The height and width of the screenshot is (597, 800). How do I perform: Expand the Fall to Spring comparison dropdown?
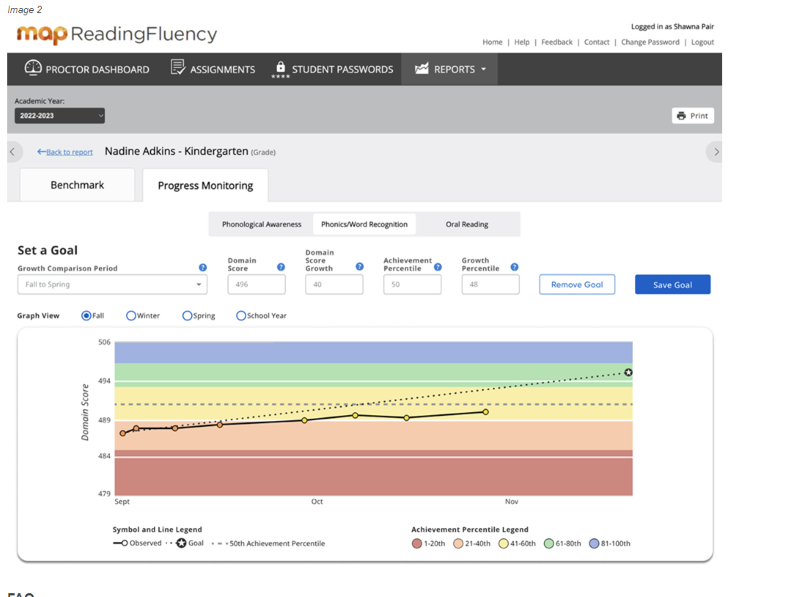click(112, 285)
